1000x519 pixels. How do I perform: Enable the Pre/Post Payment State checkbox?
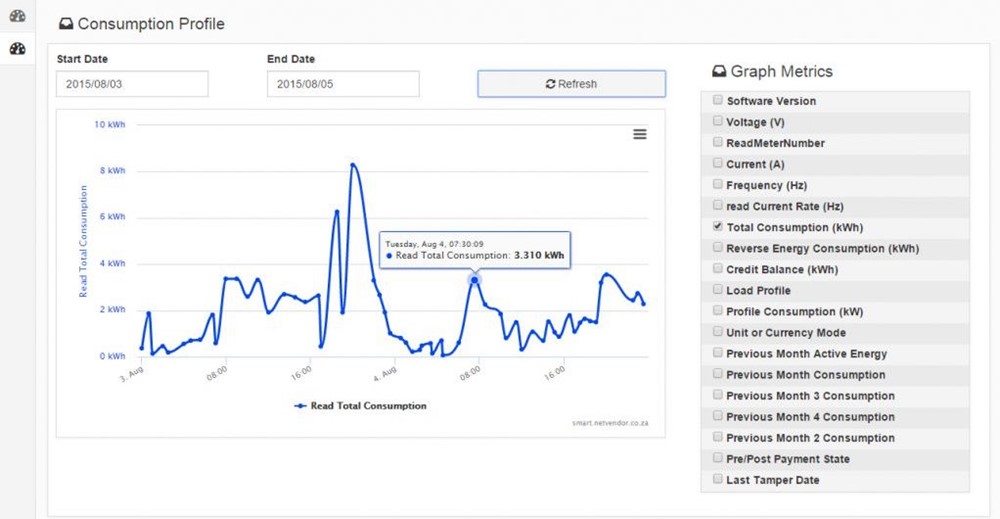point(718,458)
